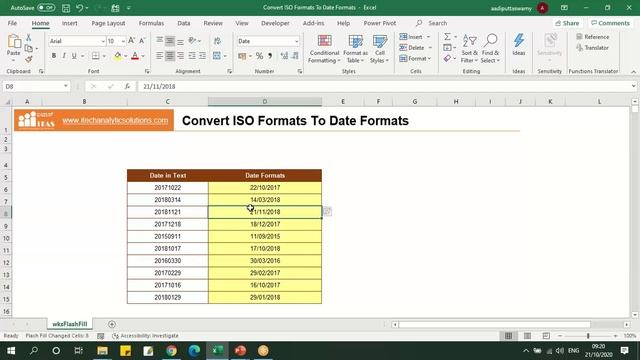The image size is (640, 360).
Task: Click the AutoSum sigma icon
Action: 447,37
